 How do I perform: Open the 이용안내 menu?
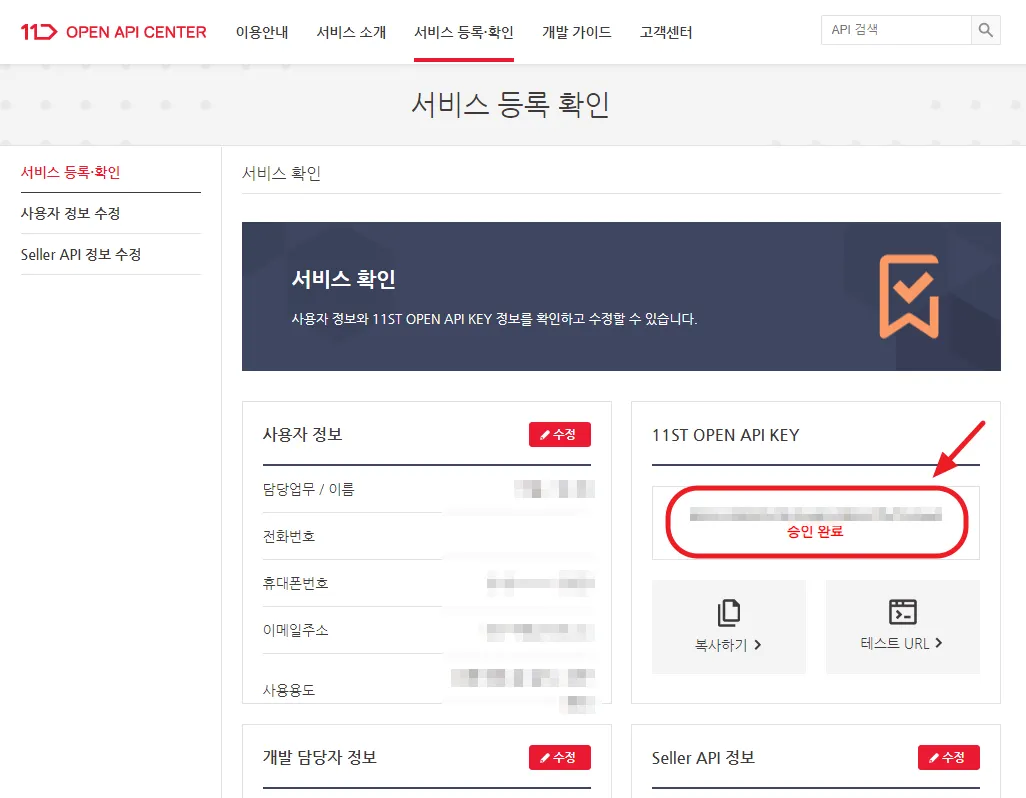[262, 32]
